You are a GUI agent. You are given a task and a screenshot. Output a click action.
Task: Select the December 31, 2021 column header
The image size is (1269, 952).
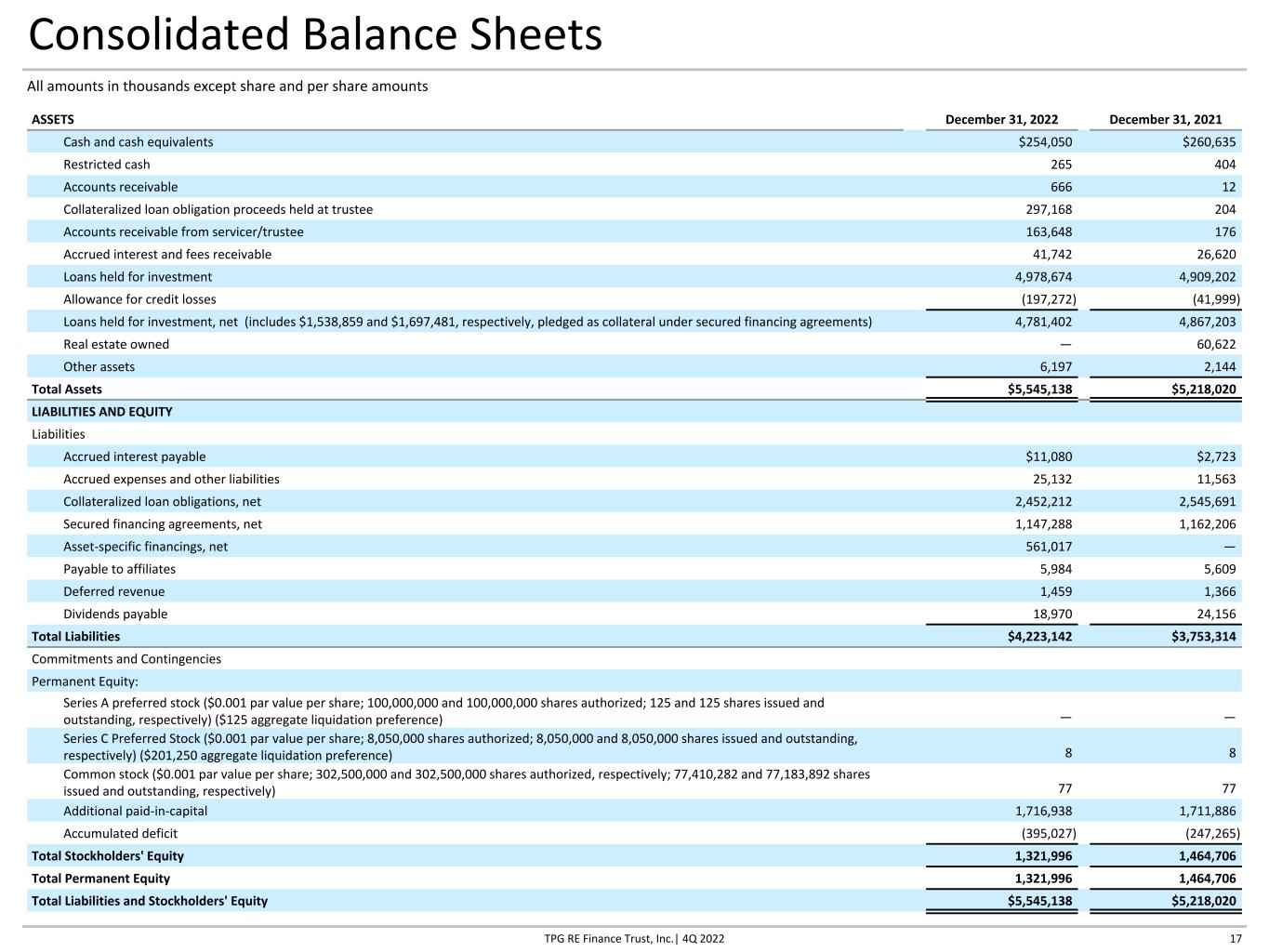pyautogui.click(x=1165, y=119)
